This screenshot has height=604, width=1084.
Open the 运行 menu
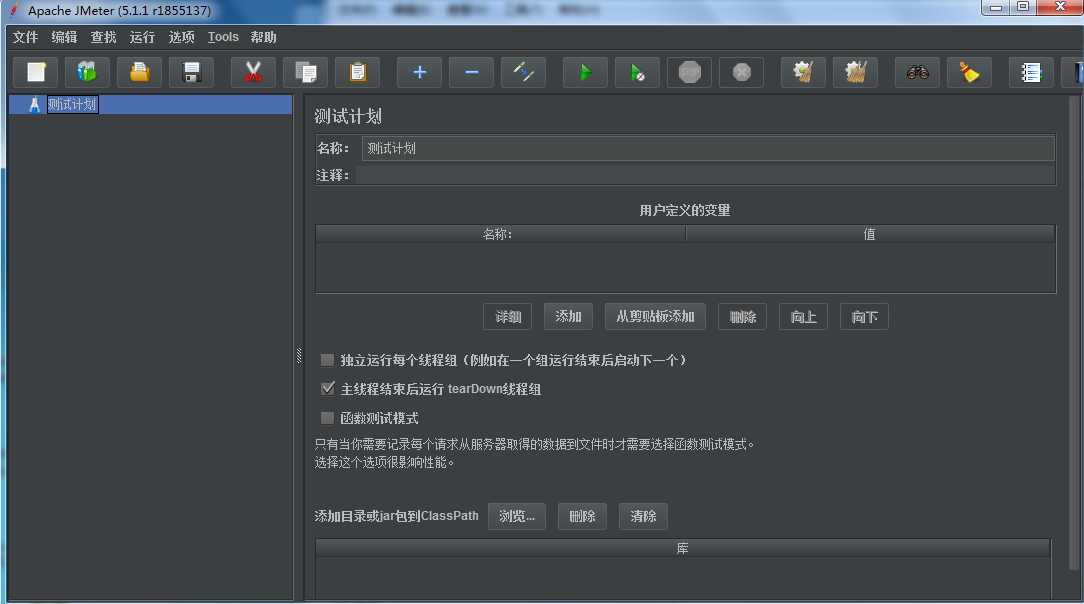(x=142, y=37)
